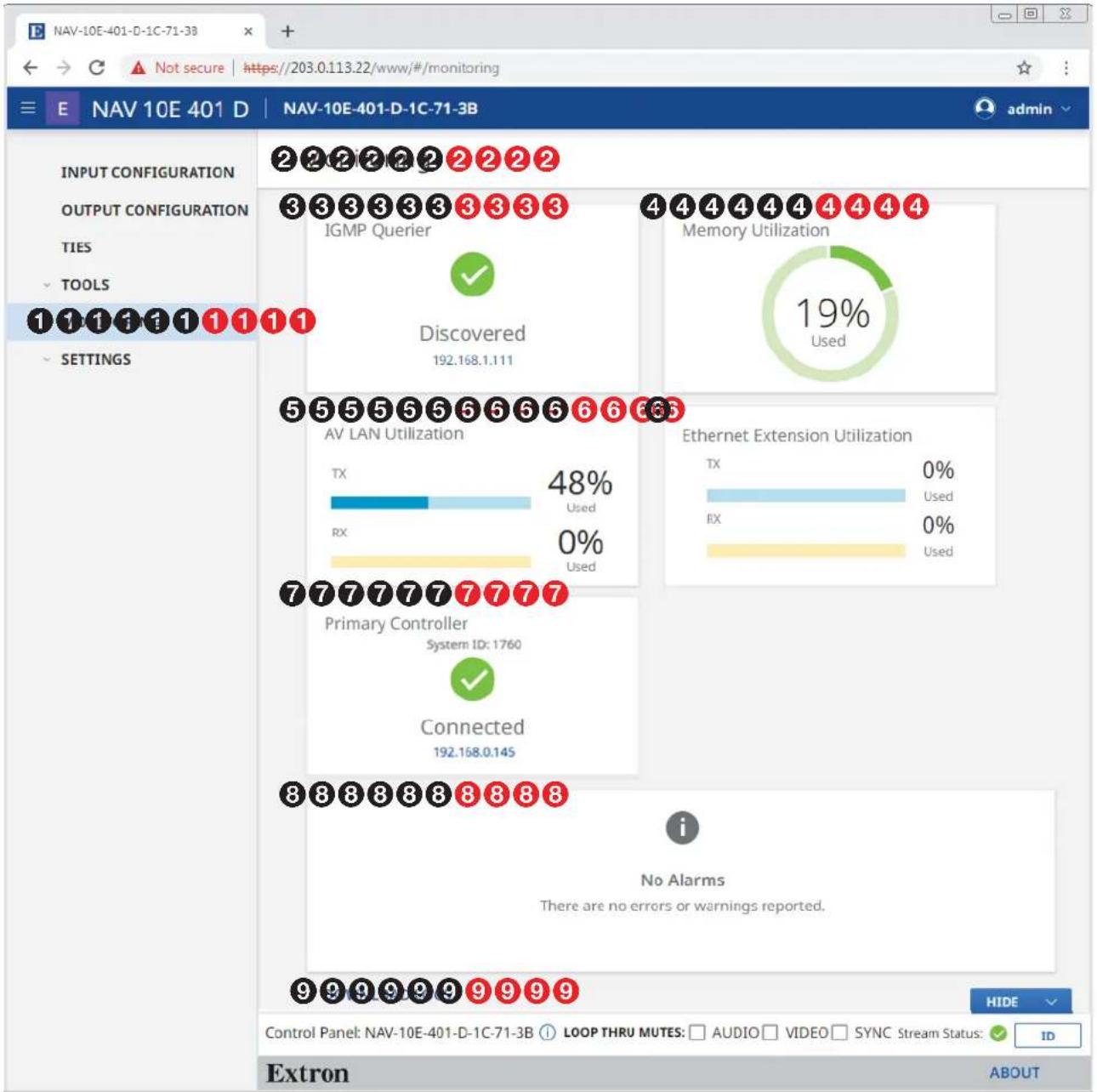
Task: Click 'There are no errors or warnings reported.'
Action: point(682,906)
